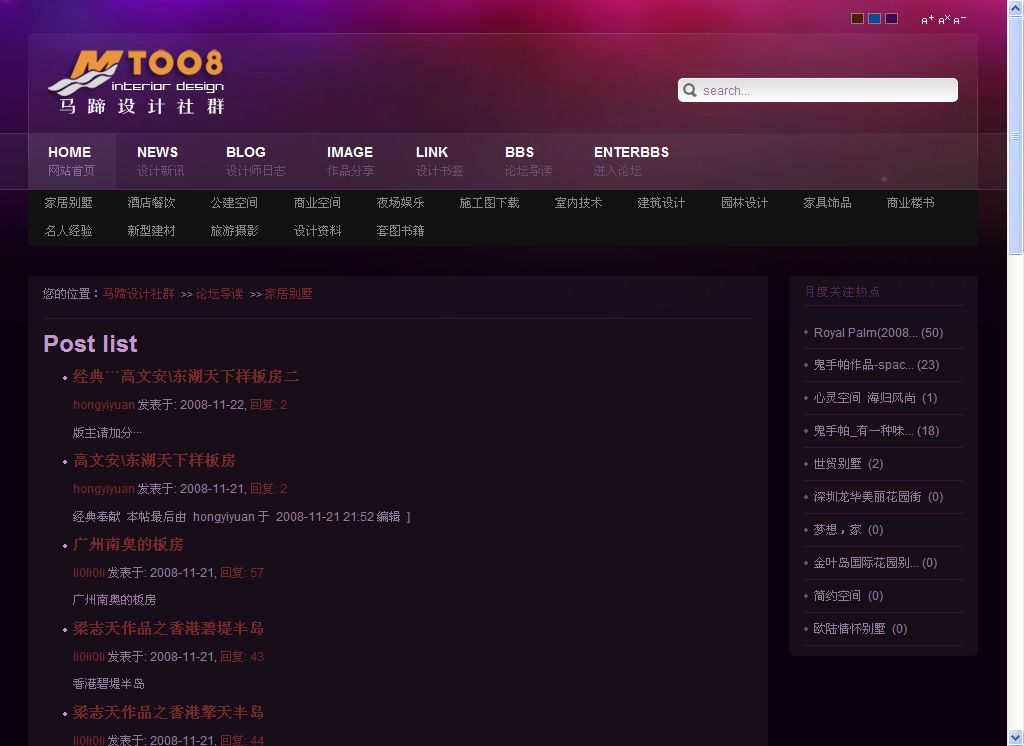Open hot topic 世贸别墅 (2)

[x=848, y=464]
